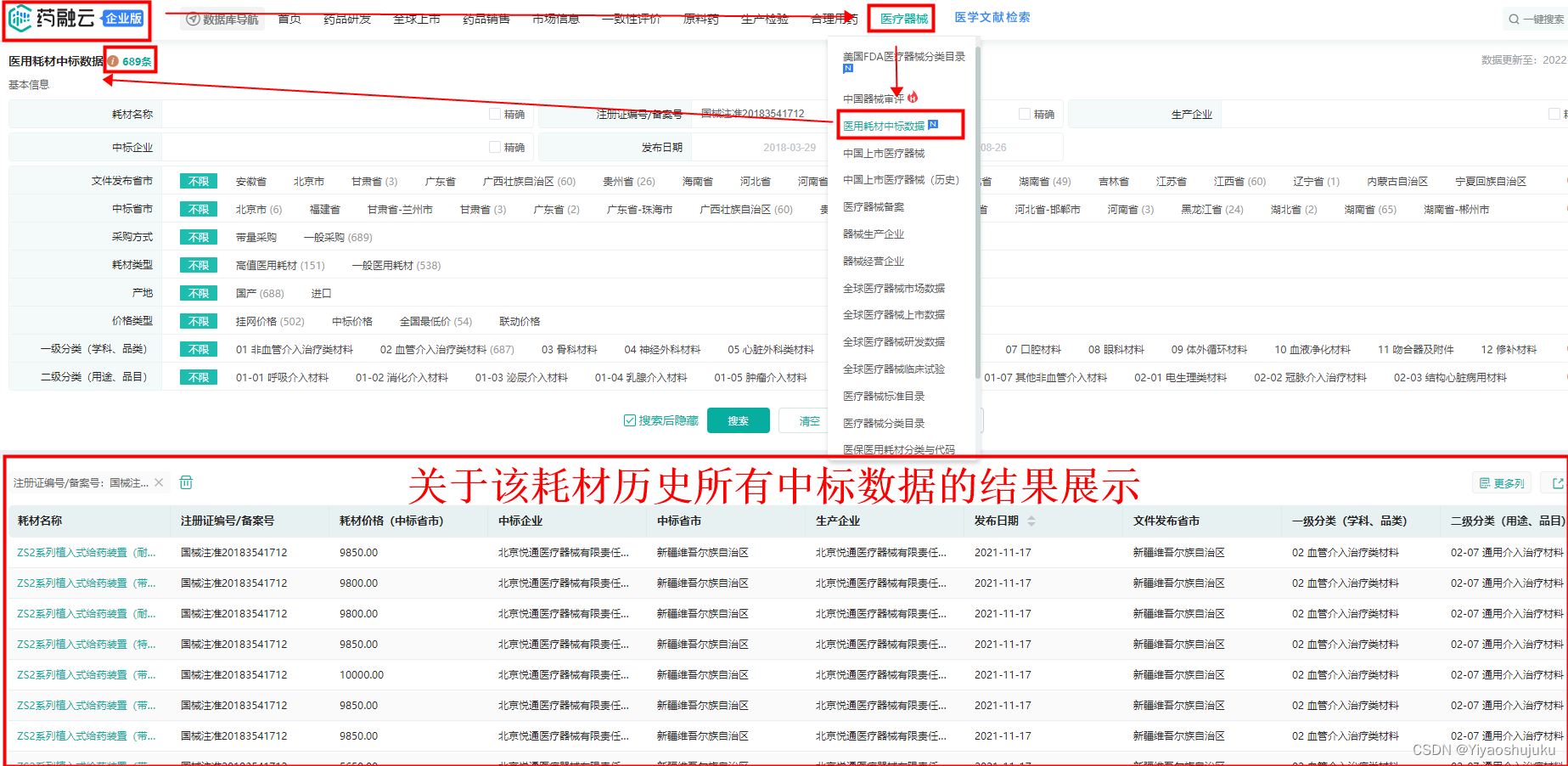The width and height of the screenshot is (1568, 766).
Task: Select 全球医疗器械临床试验 from the menu
Action: click(x=893, y=369)
